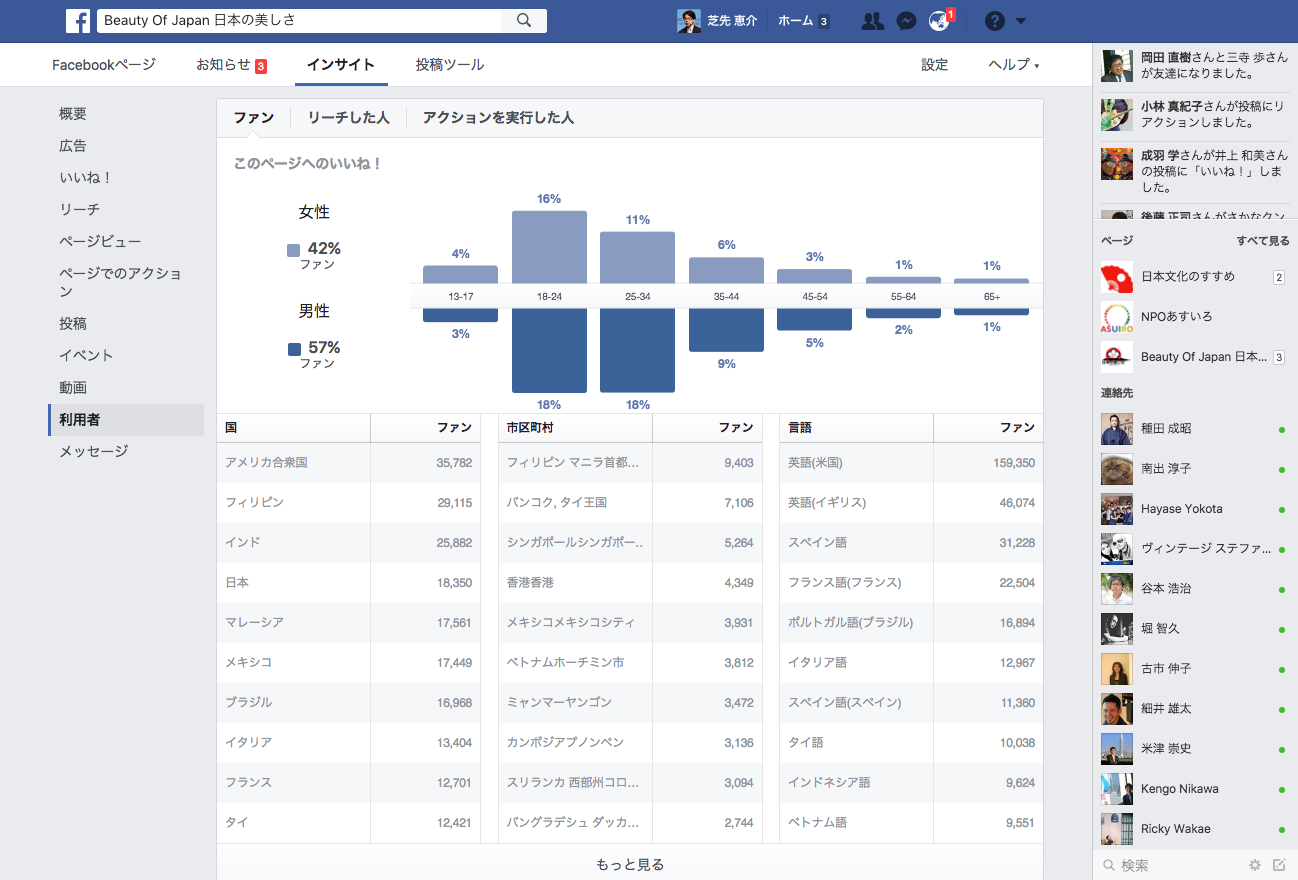Click the すべて見る link

(1263, 241)
